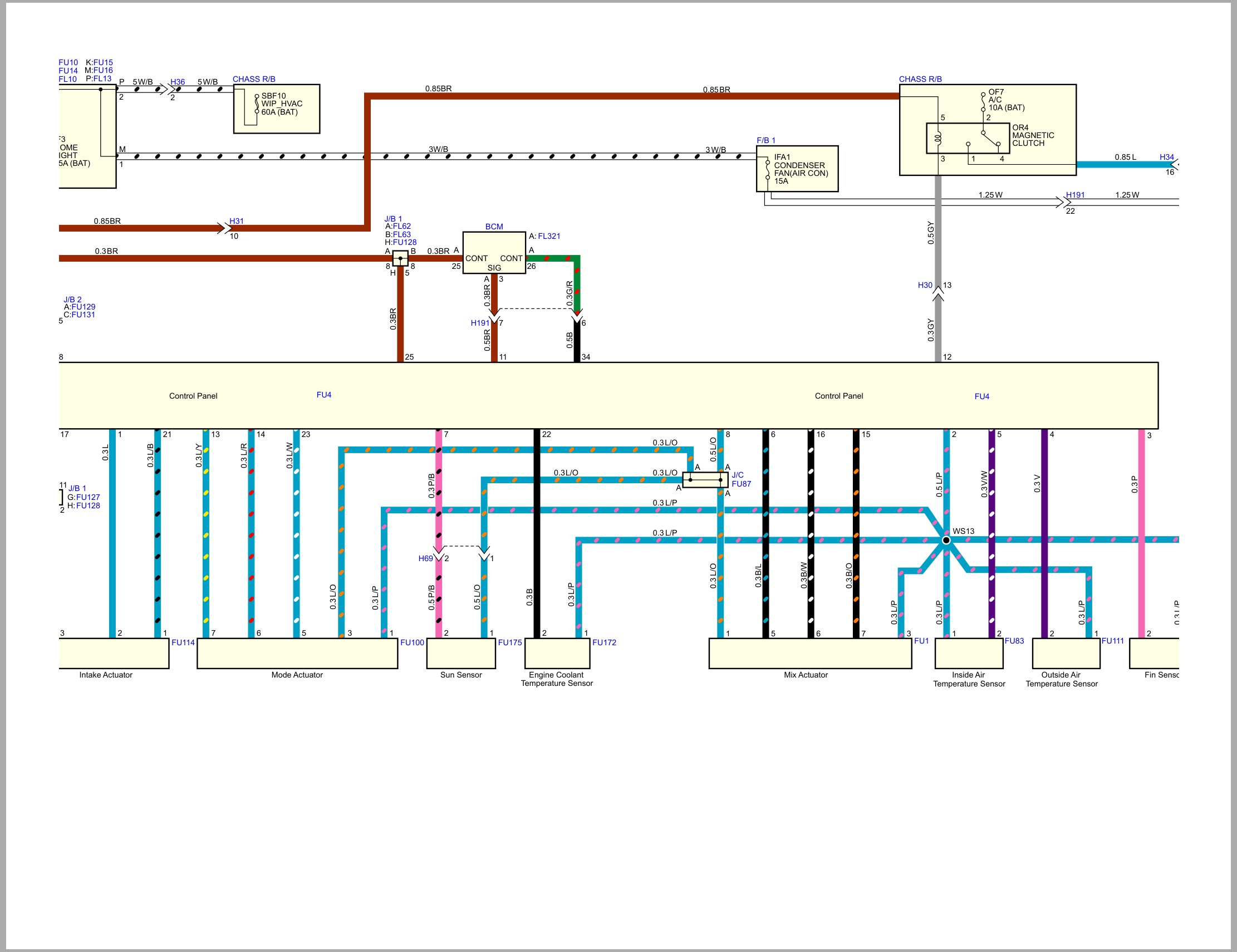Open the H30 connector link
Image resolution: width=1237 pixels, height=952 pixels.
(925, 285)
